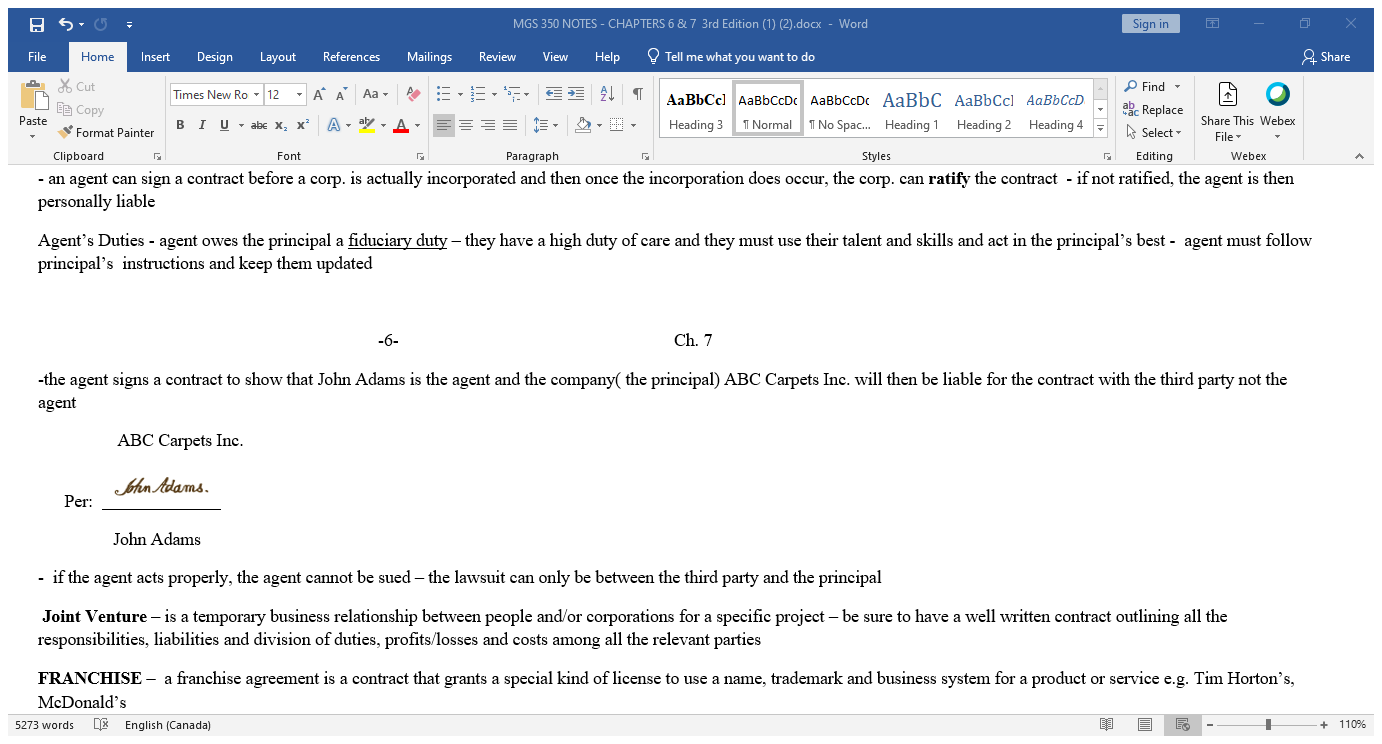Image resolution: width=1382 pixels, height=744 pixels.
Task: Decrease the paragraph indent
Action: click(554, 94)
